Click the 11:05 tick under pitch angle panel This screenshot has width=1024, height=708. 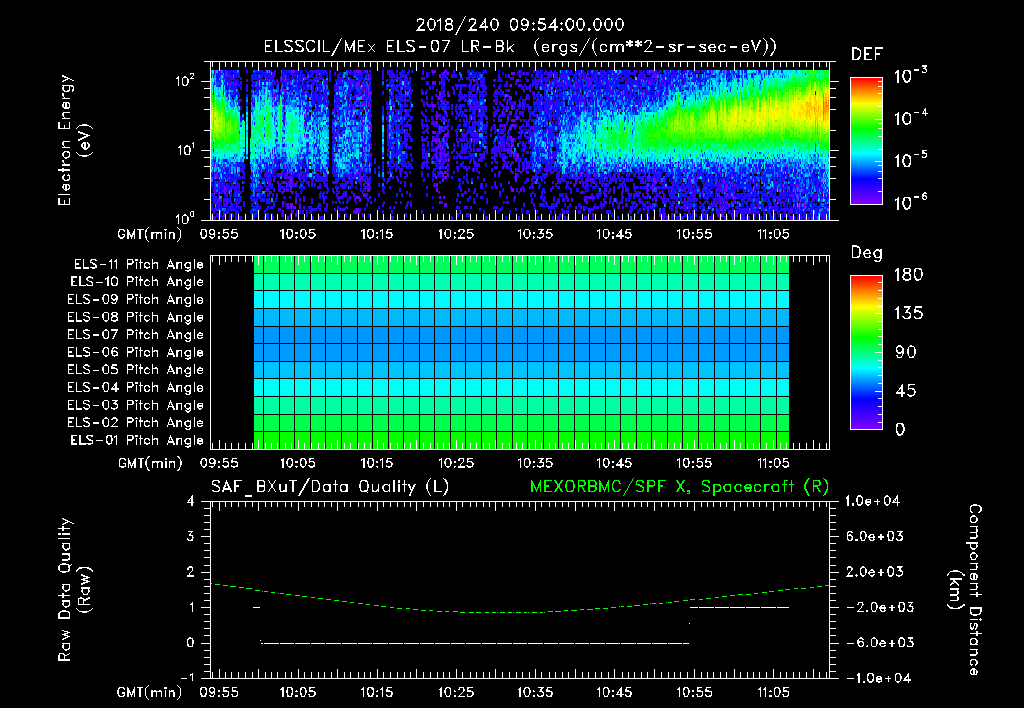773,464
